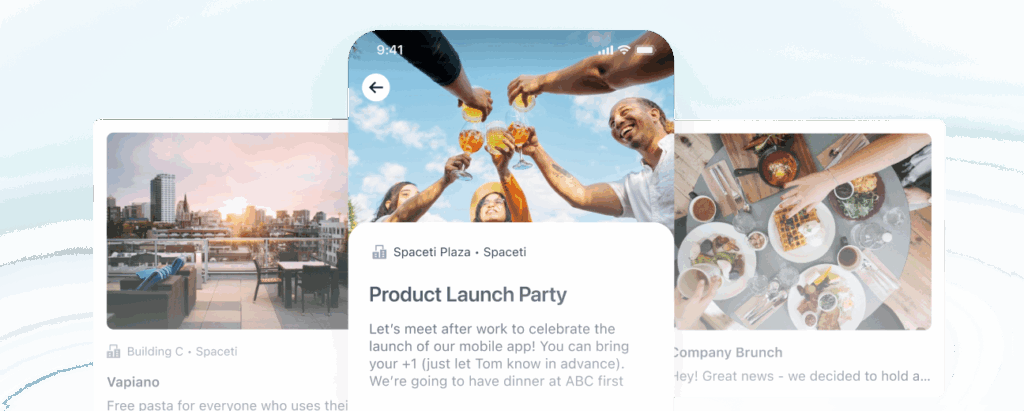Open the Company Brunch event title
This screenshot has width=1024, height=411.
(728, 352)
